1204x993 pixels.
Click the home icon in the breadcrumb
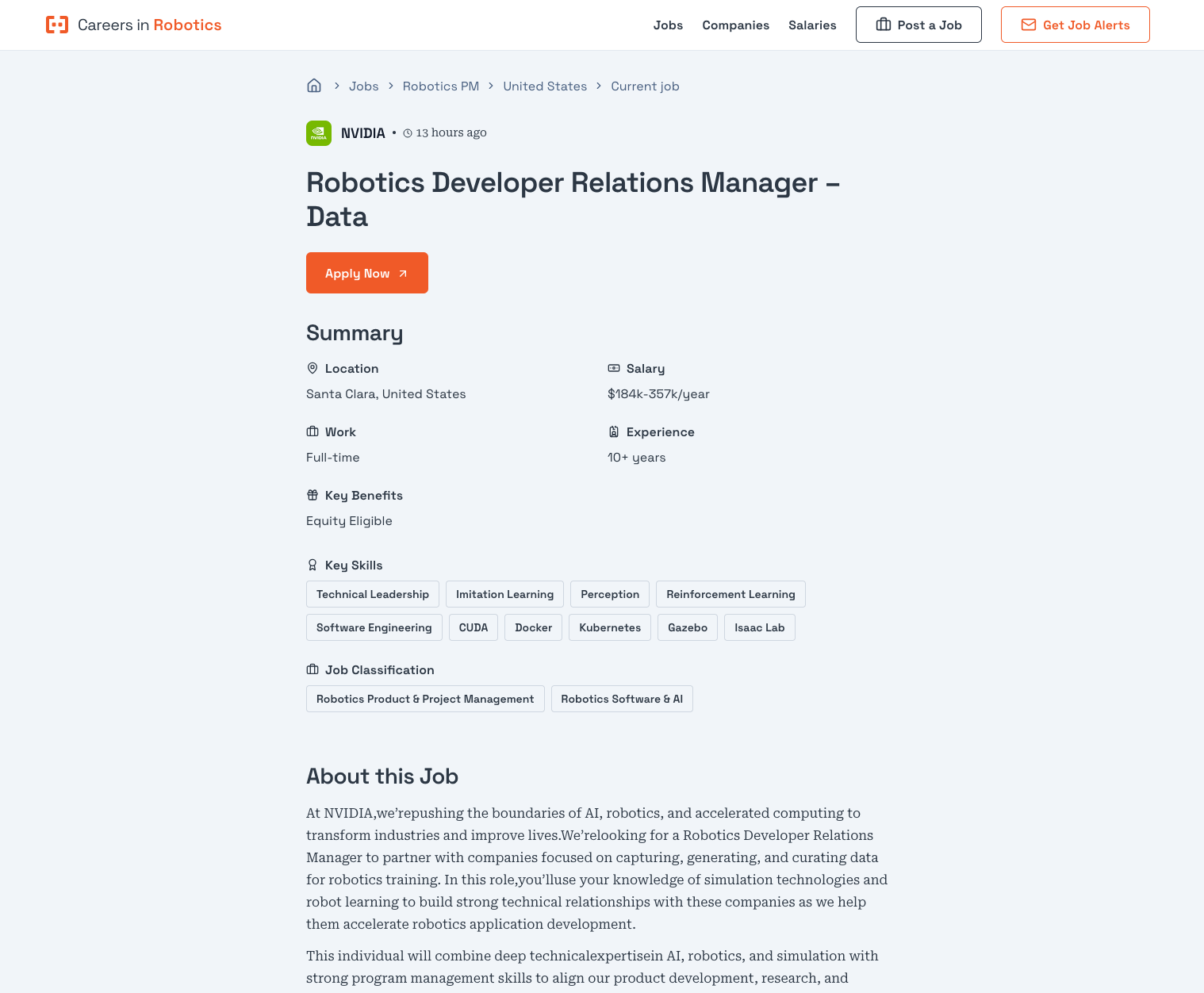tap(314, 85)
